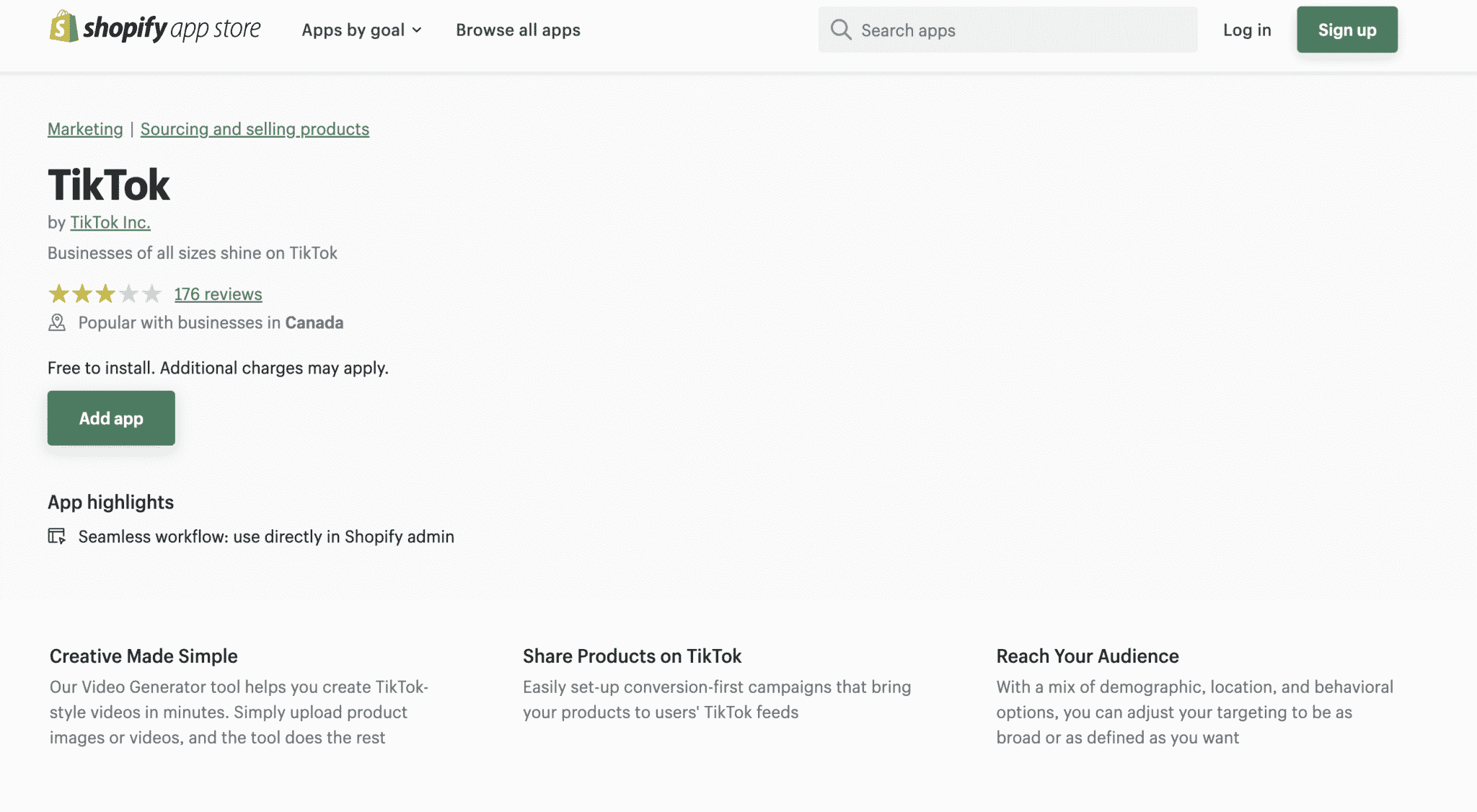Image resolution: width=1477 pixels, height=812 pixels.
Task: Open the Apps by goal dropdown
Action: click(x=355, y=30)
